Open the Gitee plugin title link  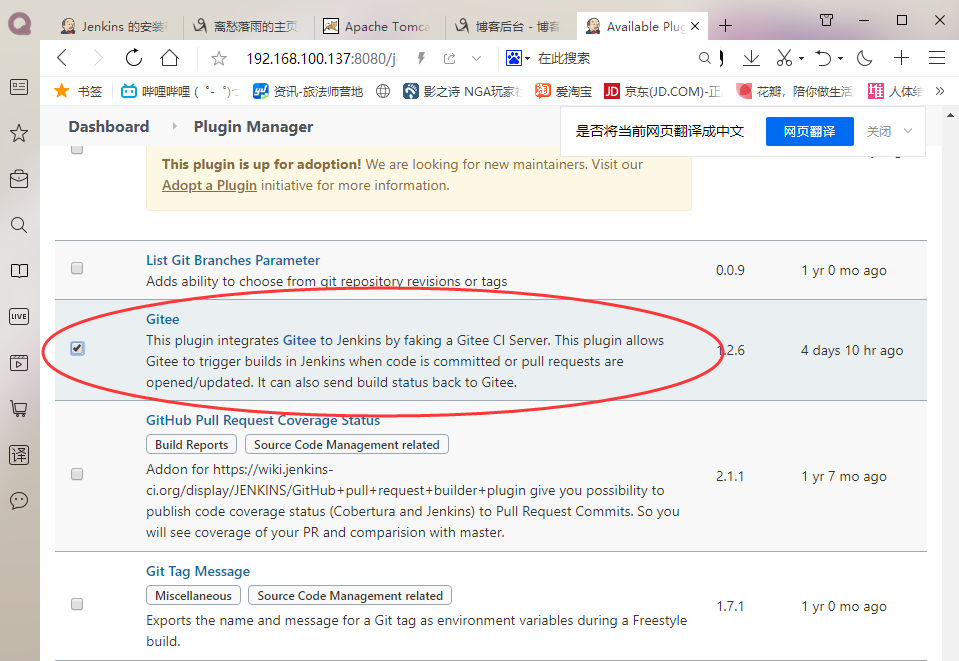[163, 319]
